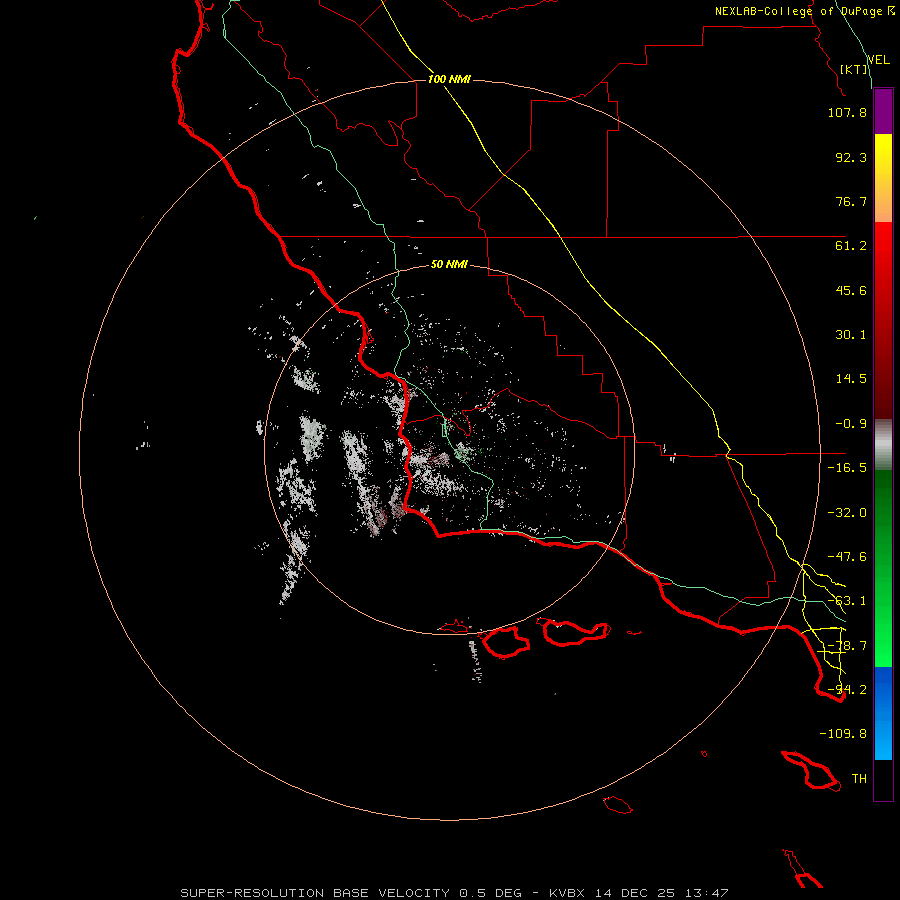Click the -47.6 velocity scale value
Screen dimensions: 900x900
pos(847,557)
